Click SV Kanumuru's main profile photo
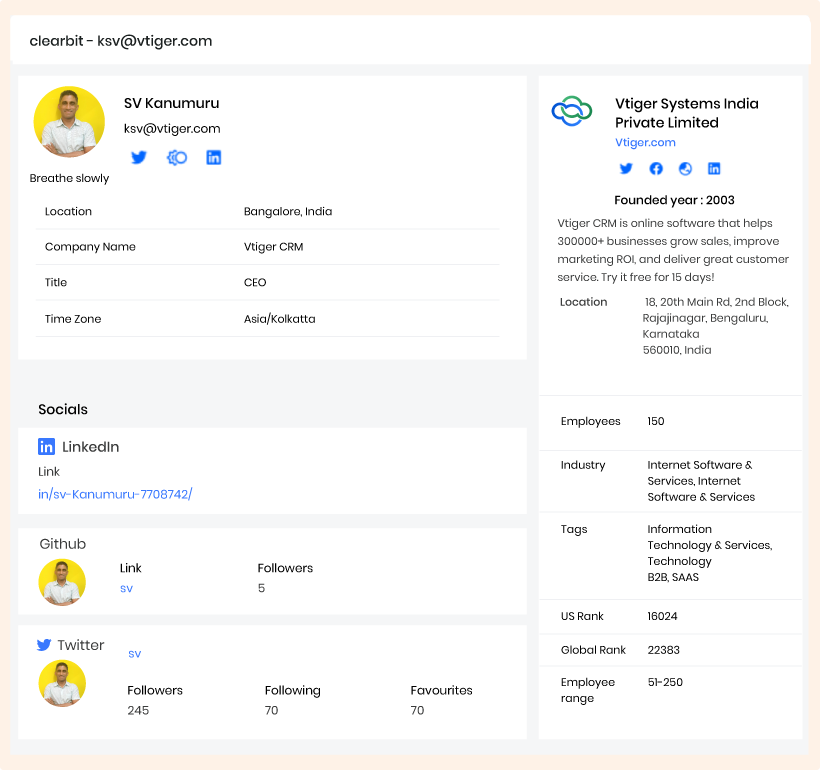The image size is (820, 770). (x=69, y=122)
